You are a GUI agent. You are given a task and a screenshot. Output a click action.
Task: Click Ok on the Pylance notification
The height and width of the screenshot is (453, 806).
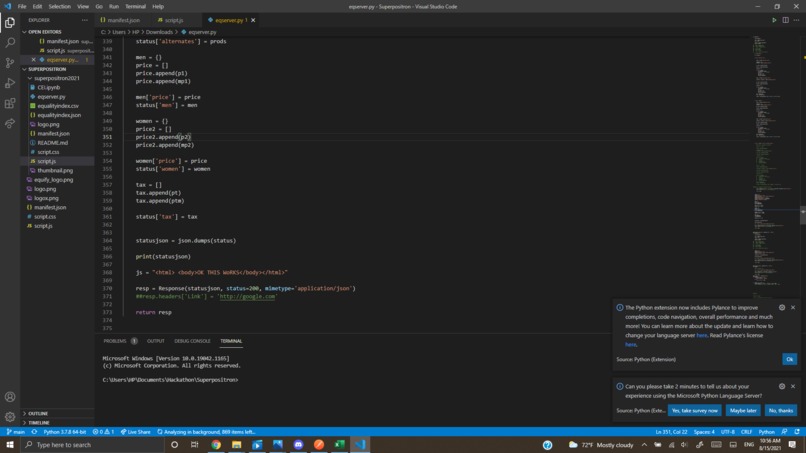click(x=790, y=359)
